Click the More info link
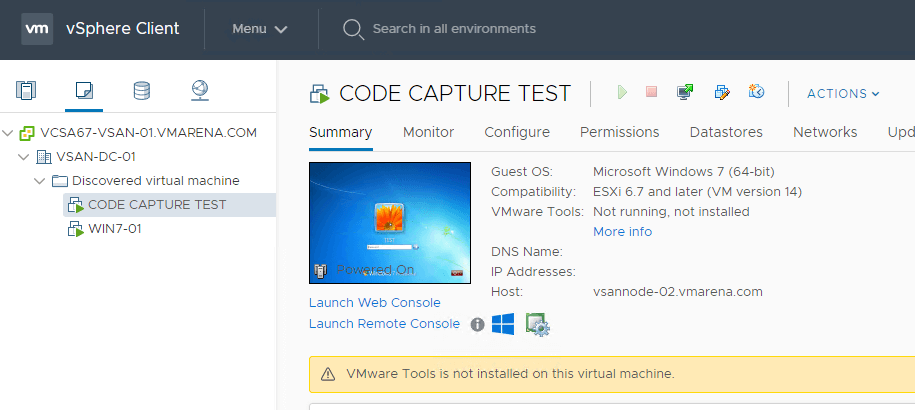Screen dimensions: 915x410 tap(622, 232)
